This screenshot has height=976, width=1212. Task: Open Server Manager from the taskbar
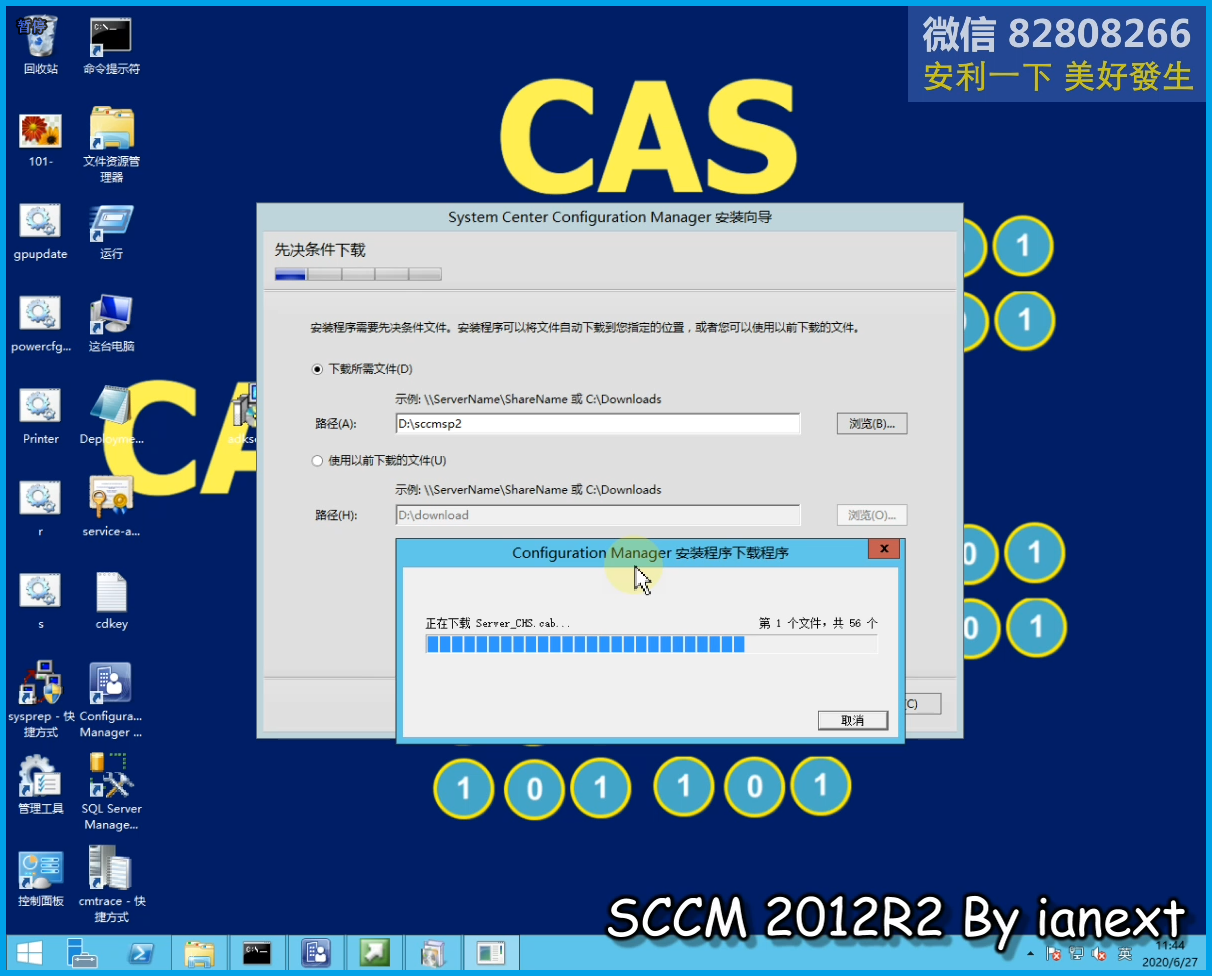point(81,952)
